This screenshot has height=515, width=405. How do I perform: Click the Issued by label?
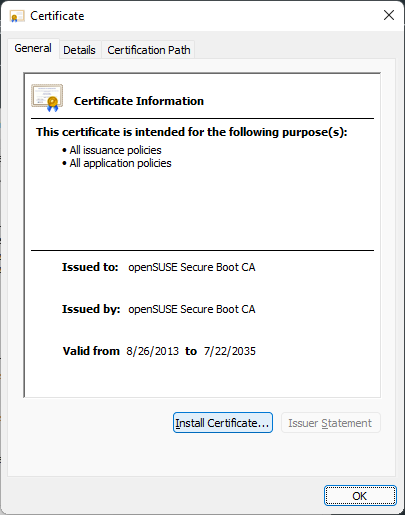91,309
